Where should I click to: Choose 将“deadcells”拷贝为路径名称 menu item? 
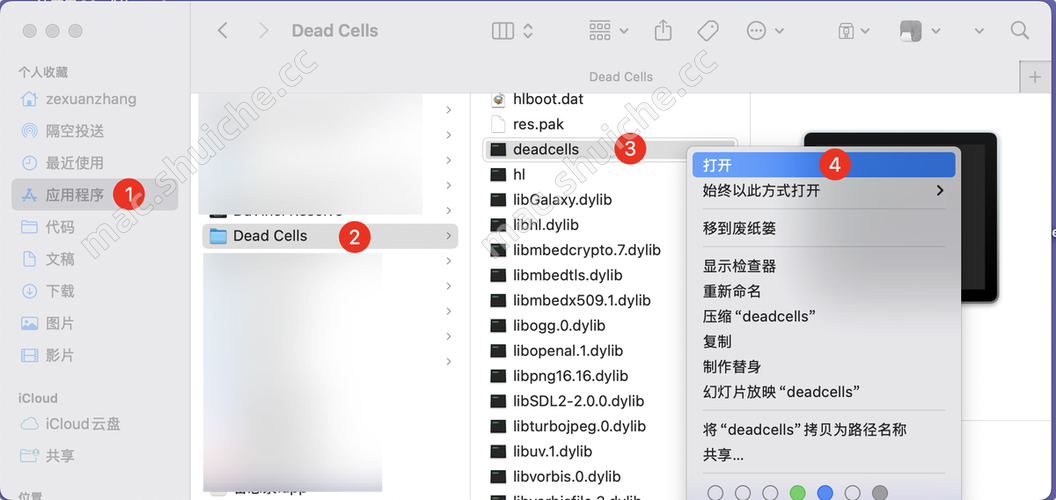point(823,429)
